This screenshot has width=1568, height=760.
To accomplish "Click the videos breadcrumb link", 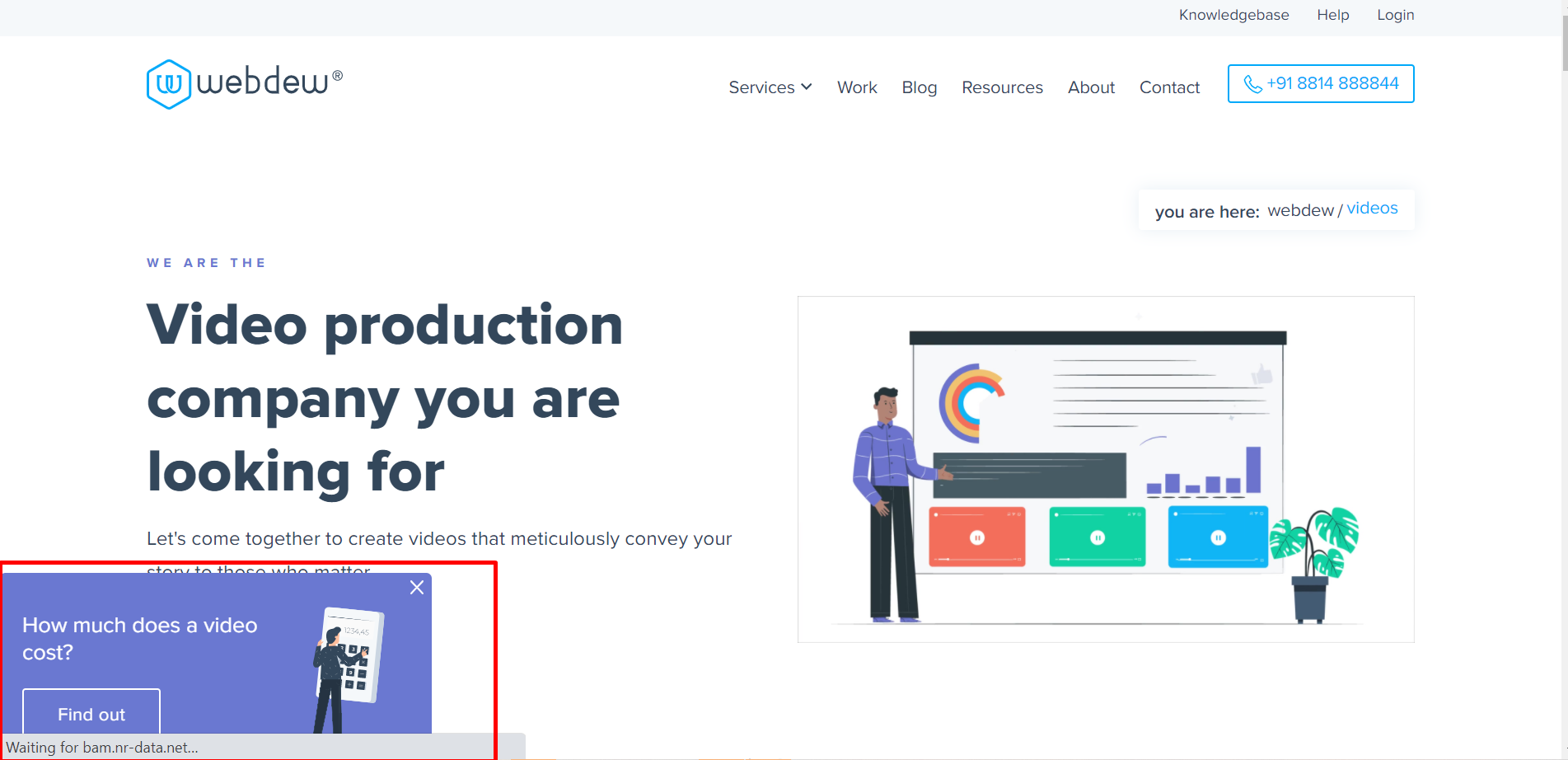I will 1372,209.
